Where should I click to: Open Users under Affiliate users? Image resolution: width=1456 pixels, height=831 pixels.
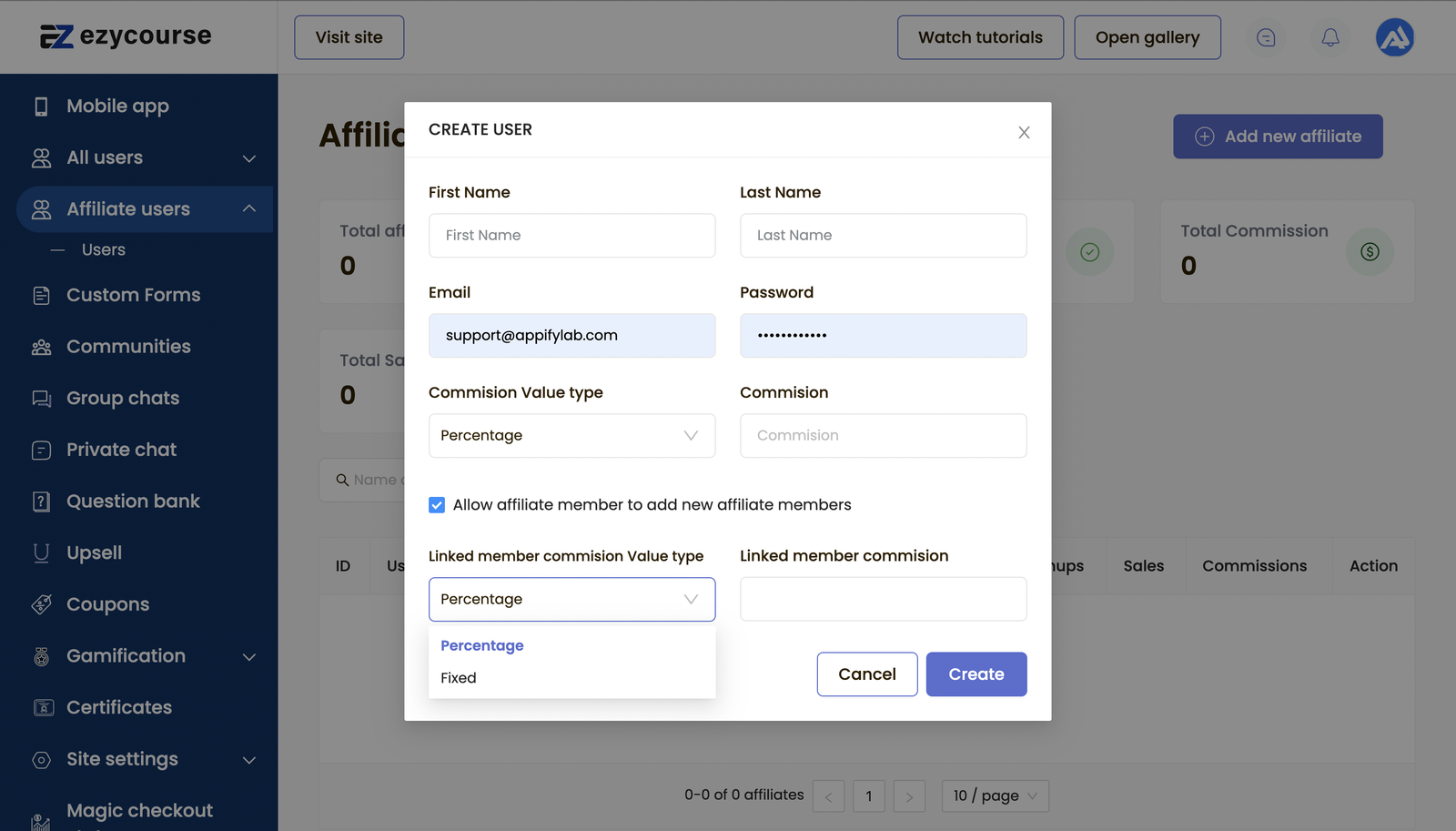click(104, 250)
